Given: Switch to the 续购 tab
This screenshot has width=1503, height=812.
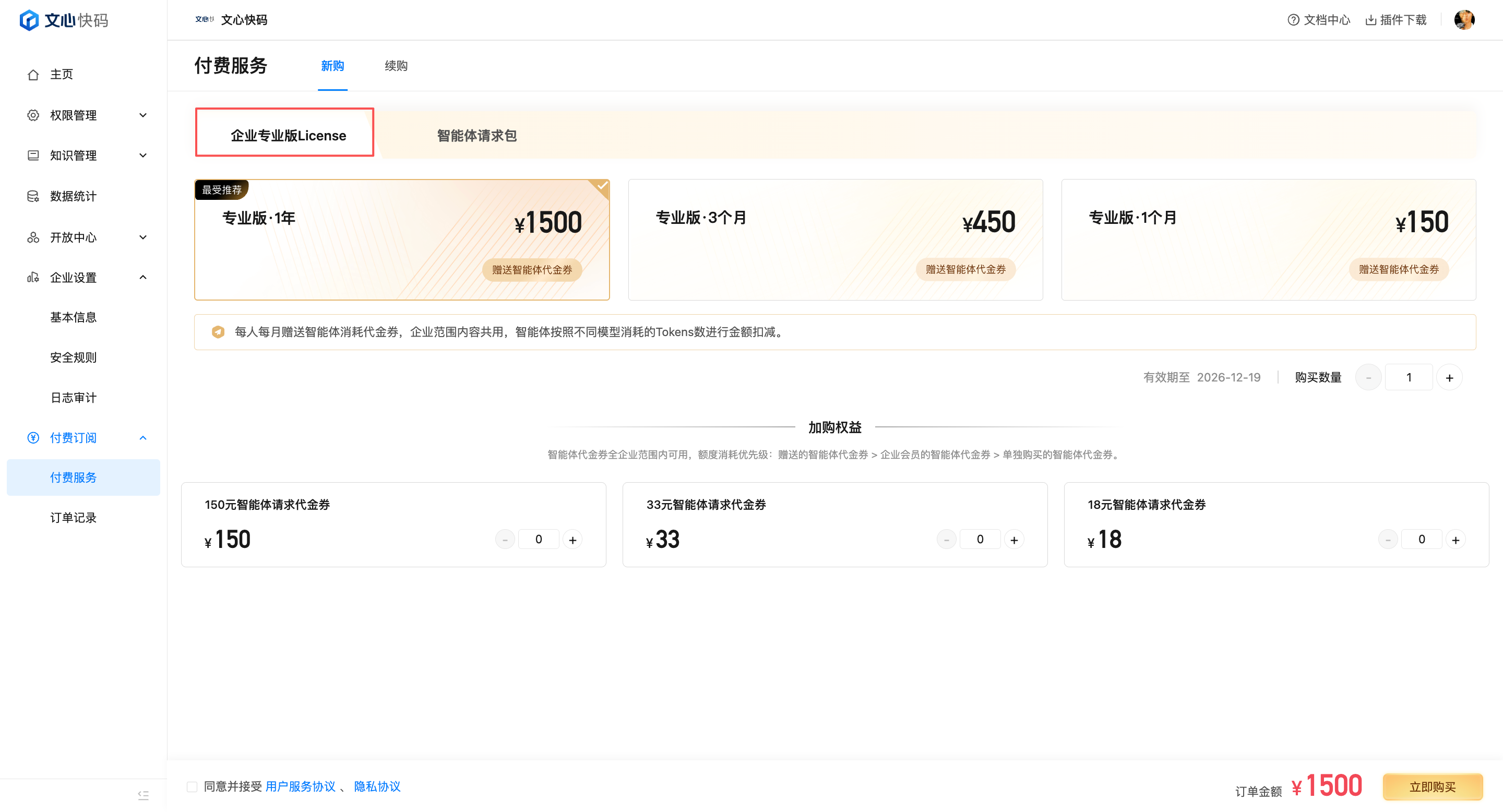Looking at the screenshot, I should point(396,66).
